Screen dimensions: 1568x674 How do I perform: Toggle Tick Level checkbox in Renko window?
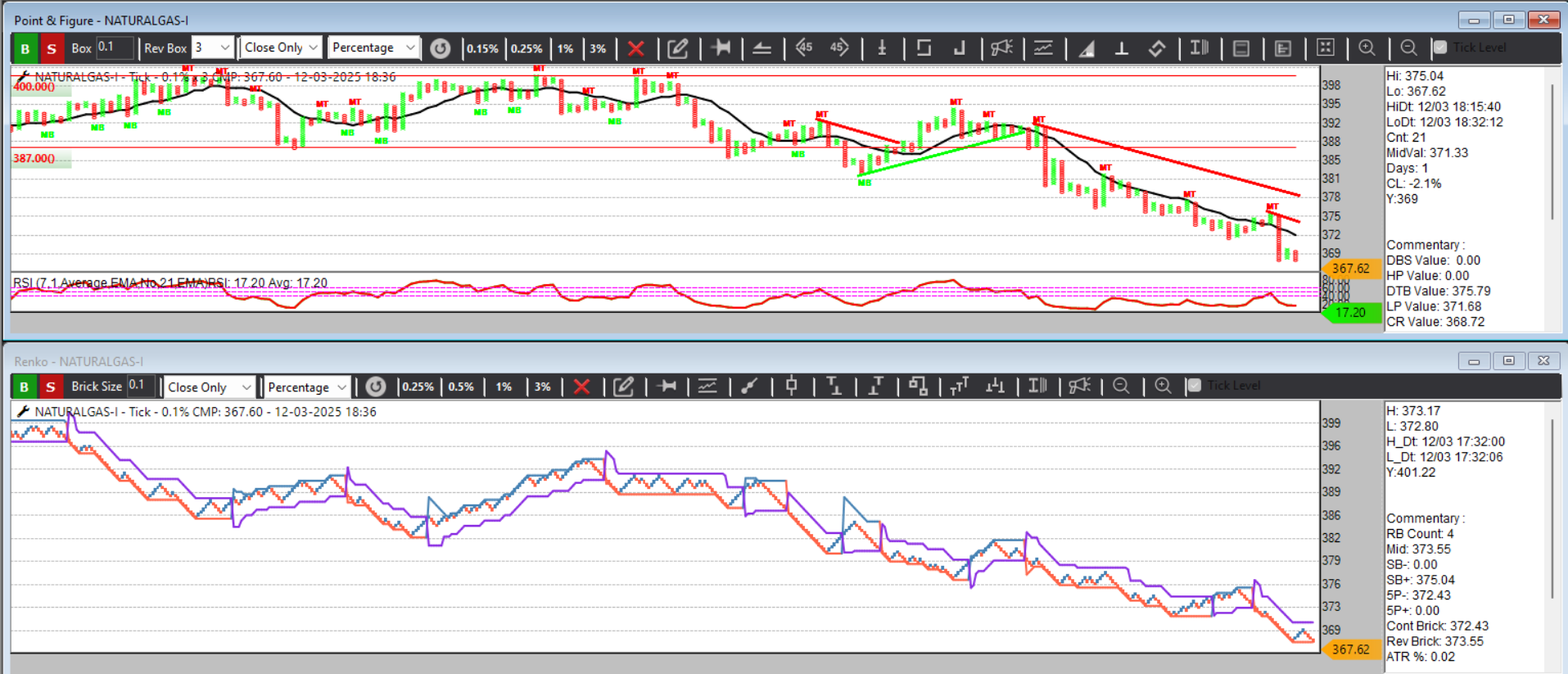(x=1194, y=386)
